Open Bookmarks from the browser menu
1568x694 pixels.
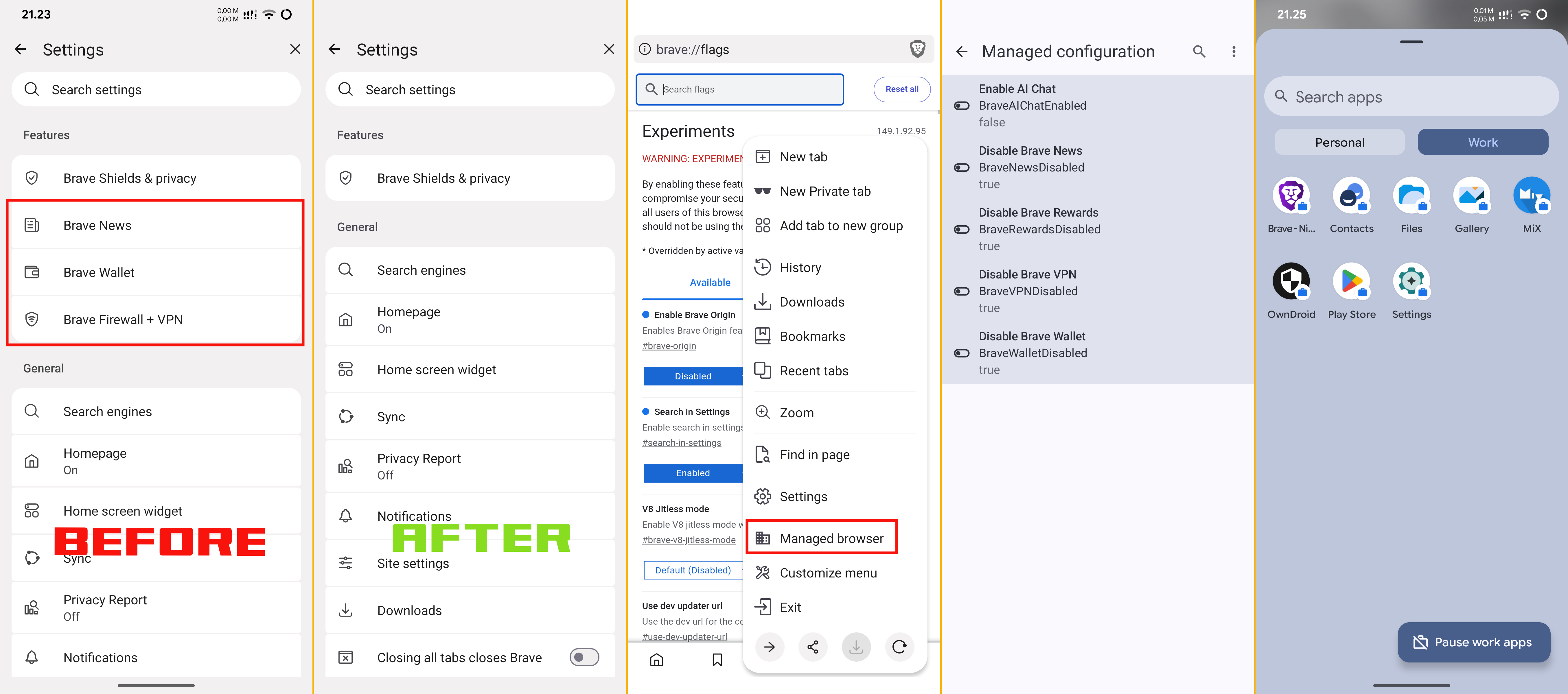(835, 336)
